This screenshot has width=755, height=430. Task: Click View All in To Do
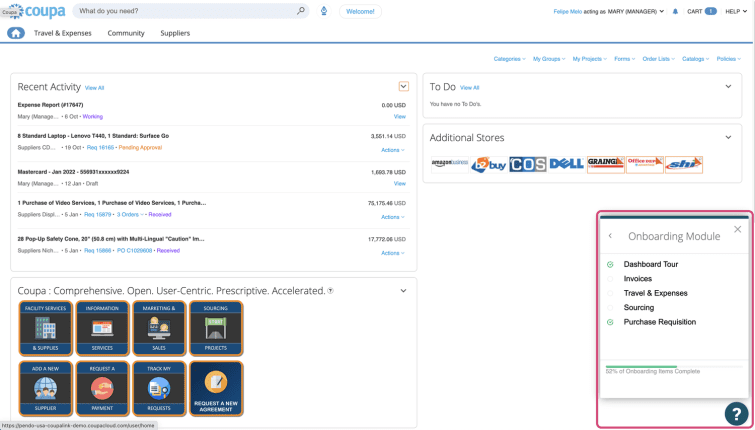tap(469, 88)
